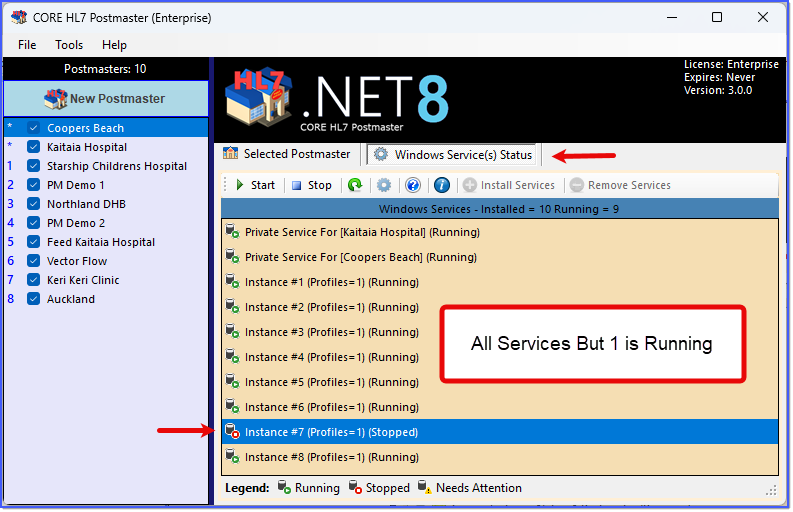Click the Instance #5 service status icon
The width and height of the screenshot is (793, 512).
(233, 381)
